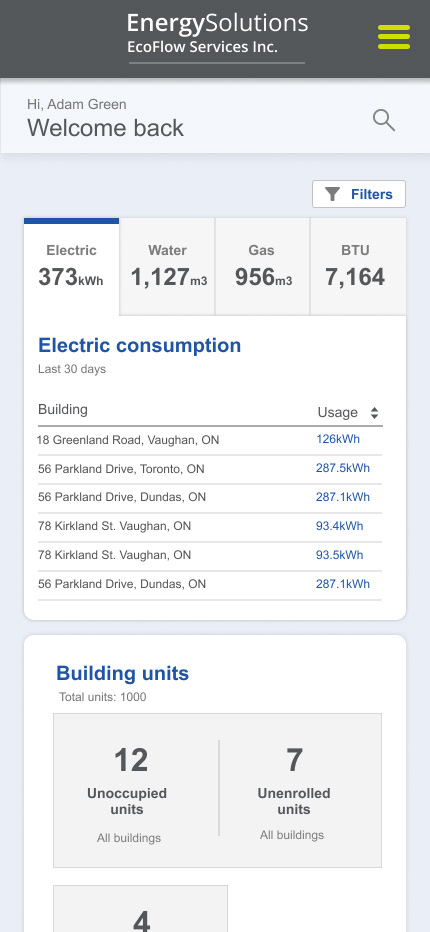Select 56 Parkland Drive, Toronto row

click(210, 469)
